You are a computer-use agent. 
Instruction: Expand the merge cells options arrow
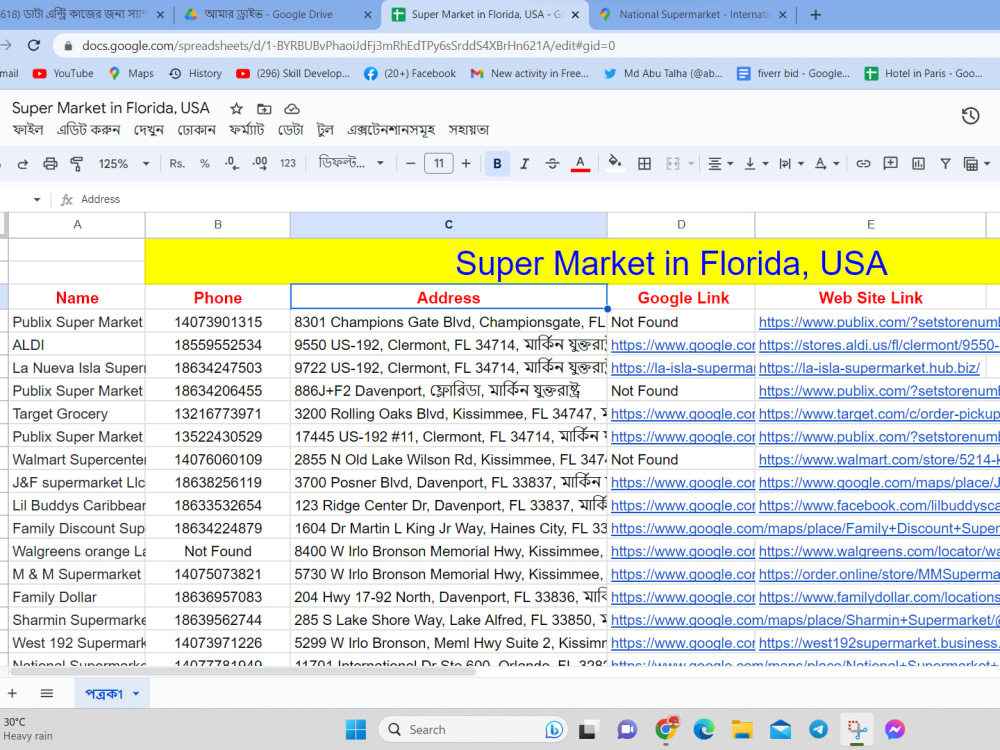(x=691, y=164)
